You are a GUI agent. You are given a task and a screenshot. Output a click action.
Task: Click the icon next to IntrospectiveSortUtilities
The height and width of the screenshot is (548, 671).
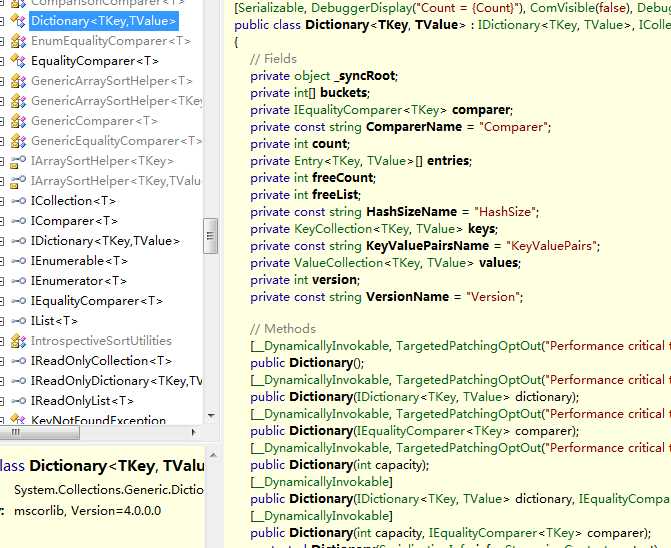pyautogui.click(x=18, y=341)
